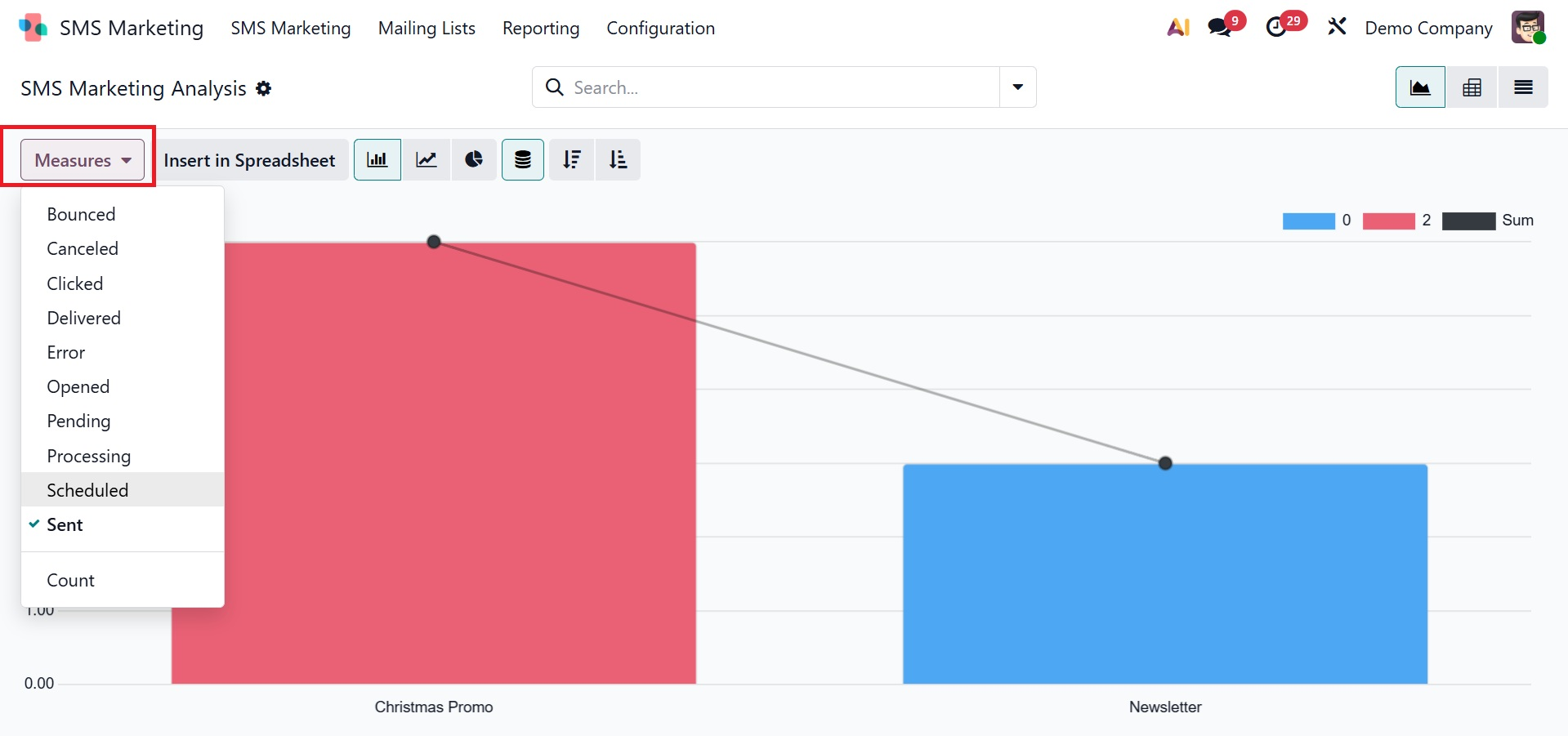
Task: Switch to bar chart view
Action: [x=377, y=159]
